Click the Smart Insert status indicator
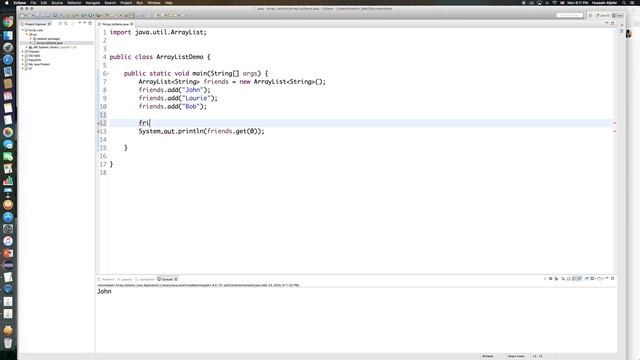 pyautogui.click(x=516, y=356)
